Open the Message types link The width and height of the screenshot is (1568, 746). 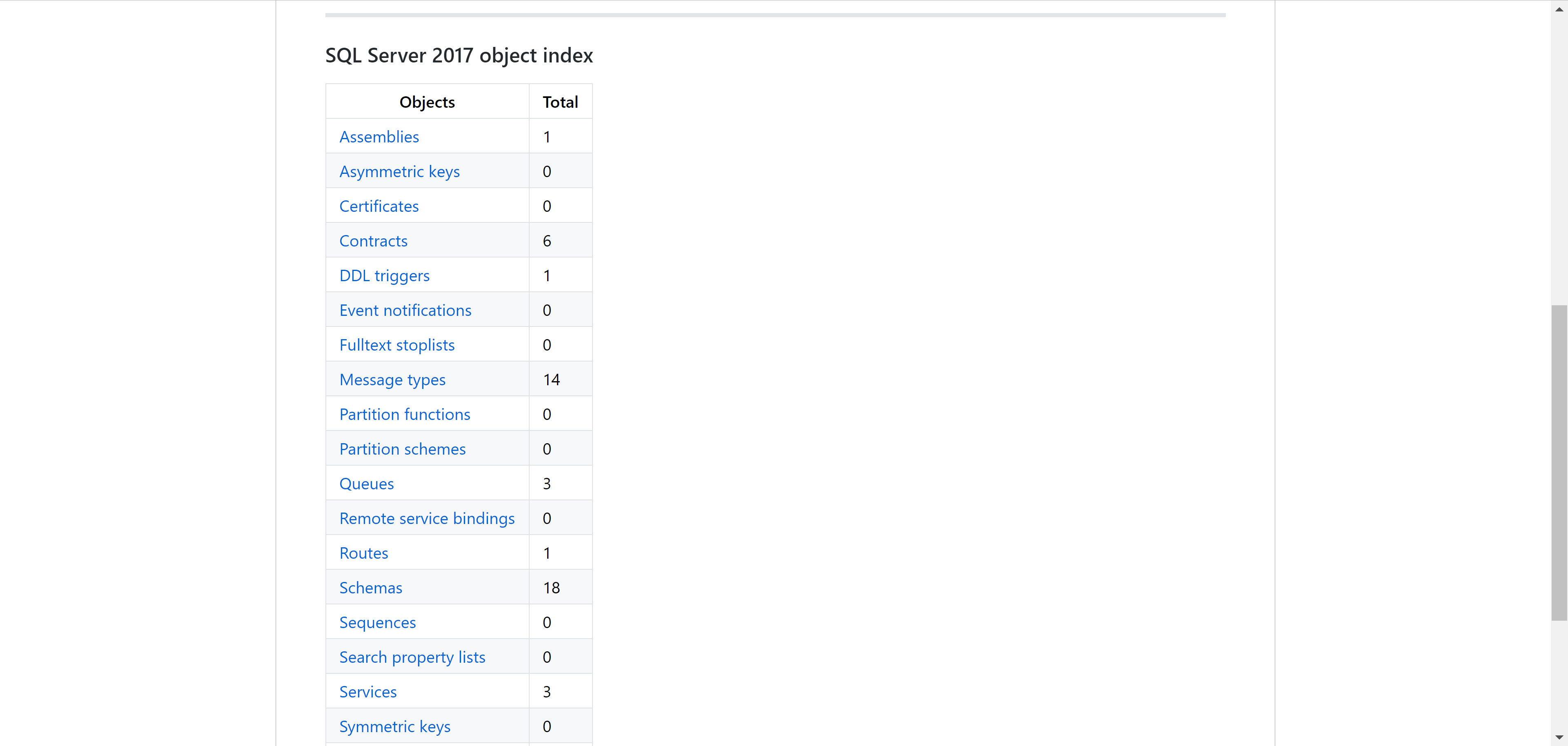click(x=392, y=380)
